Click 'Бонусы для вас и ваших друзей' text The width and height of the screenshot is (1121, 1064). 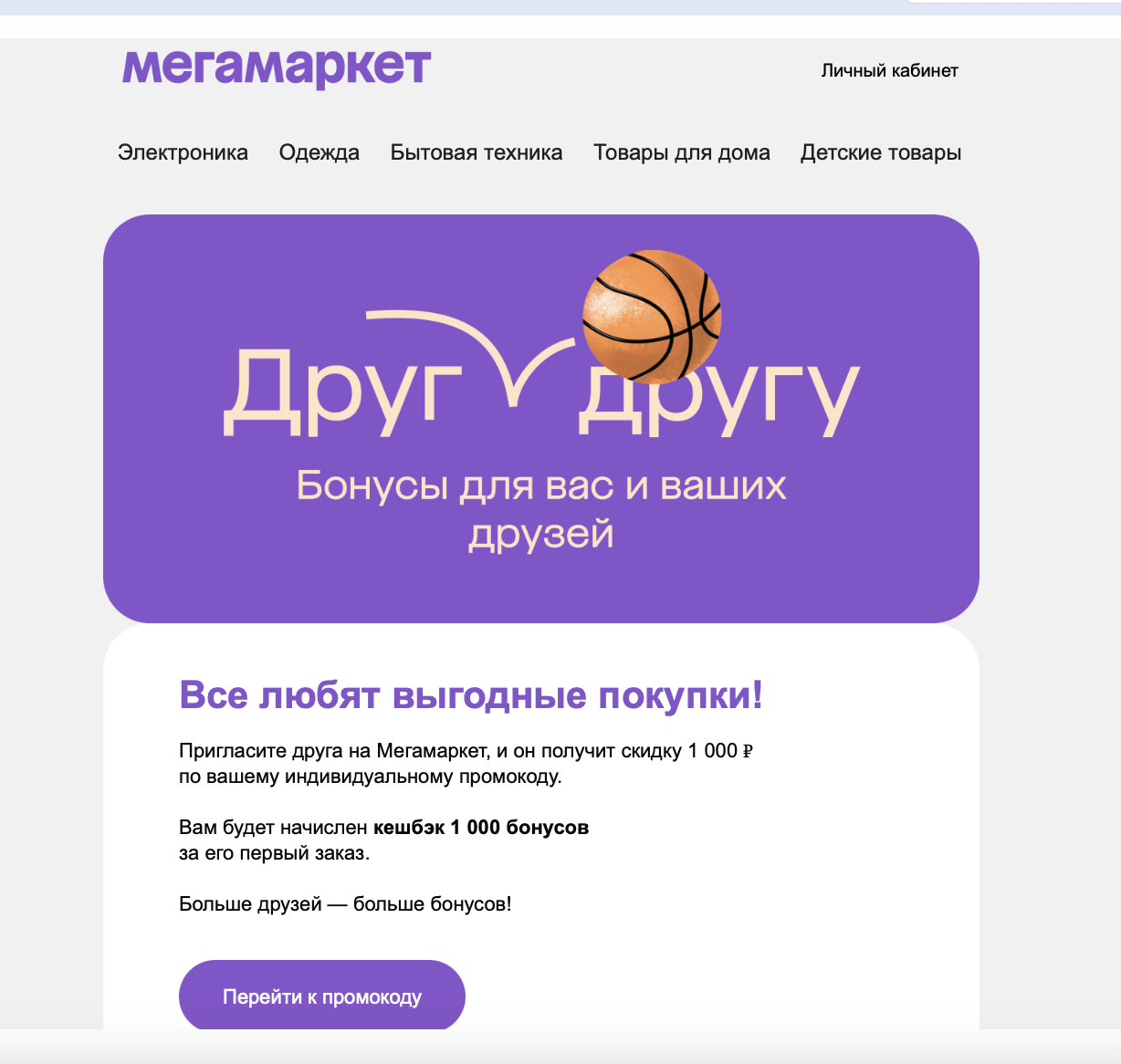coord(541,509)
